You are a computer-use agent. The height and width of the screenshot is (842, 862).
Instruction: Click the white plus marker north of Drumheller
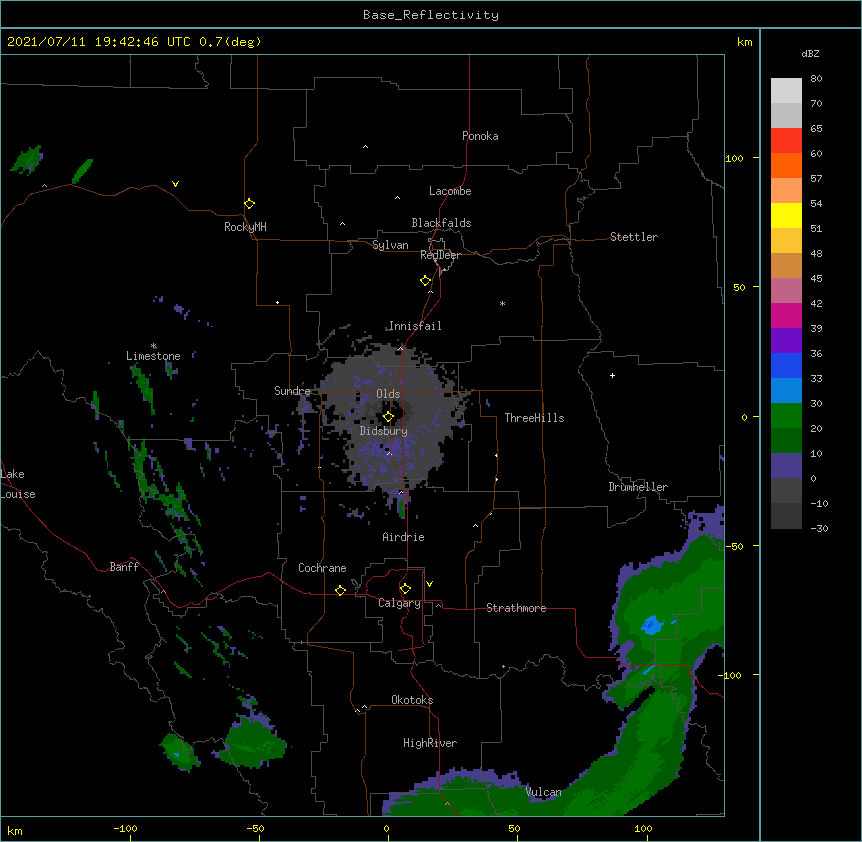pyautogui.click(x=612, y=375)
